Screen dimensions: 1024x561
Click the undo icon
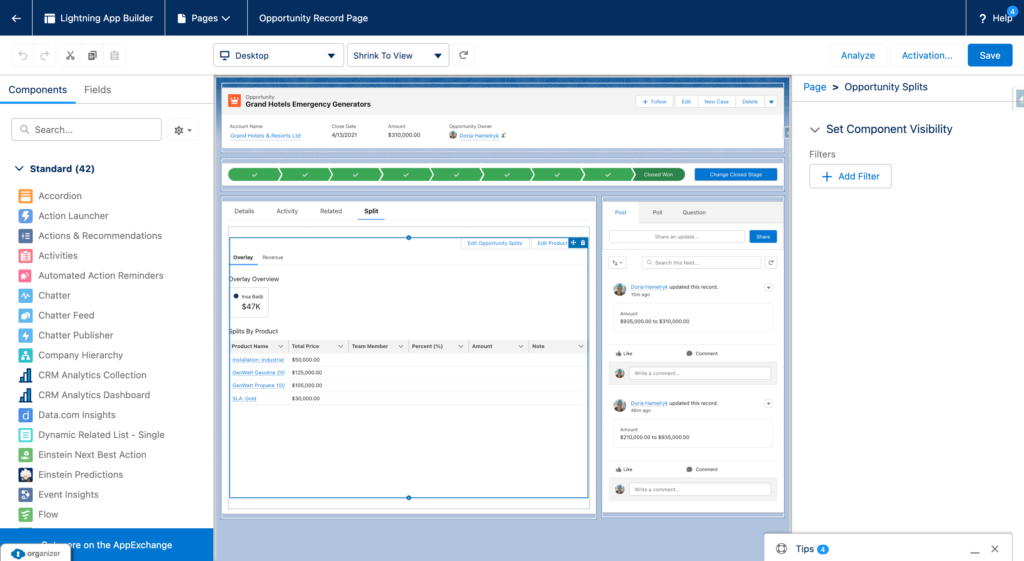tap(23, 56)
